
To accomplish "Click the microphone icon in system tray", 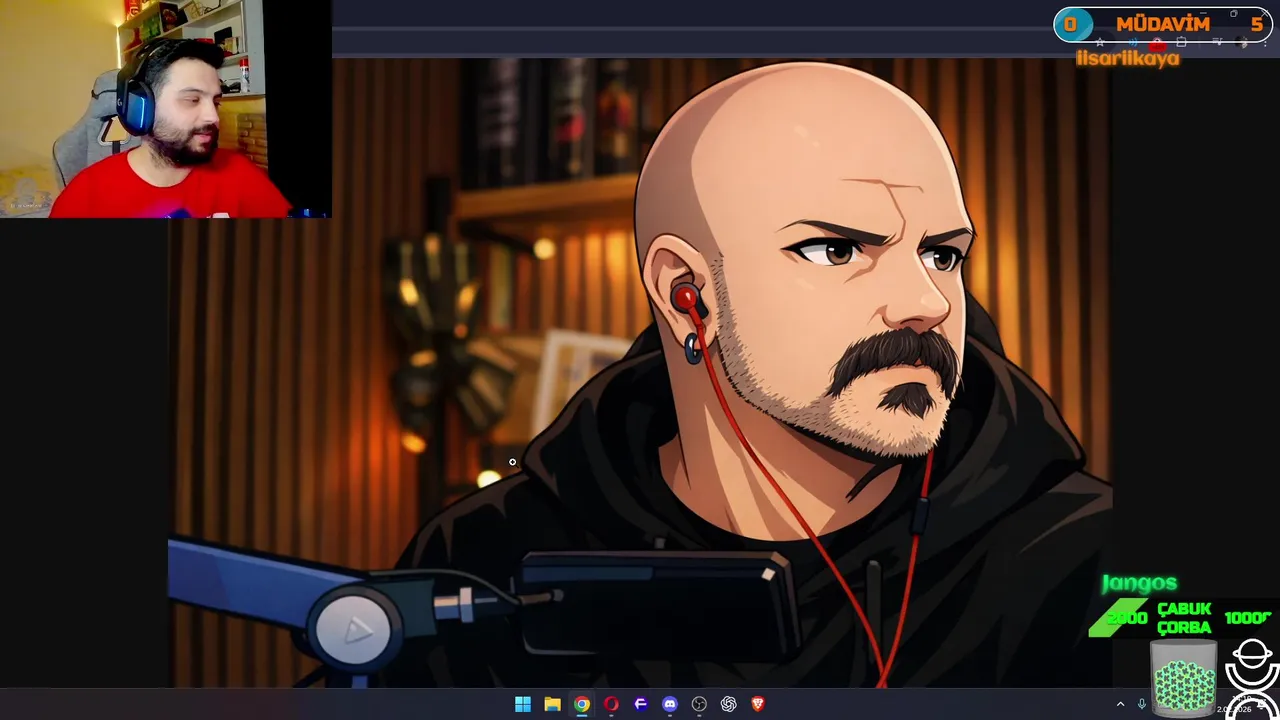I will [x=1141, y=703].
